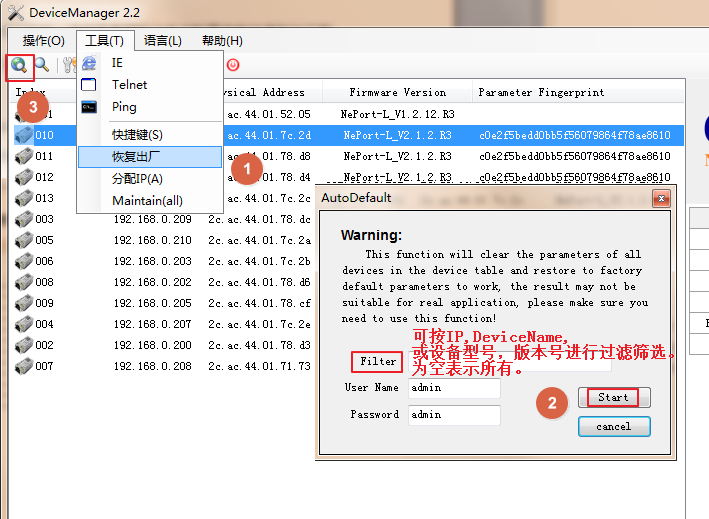Choose 分配IP(A) from the menu
The height and width of the screenshot is (519, 709).
[x=137, y=178]
